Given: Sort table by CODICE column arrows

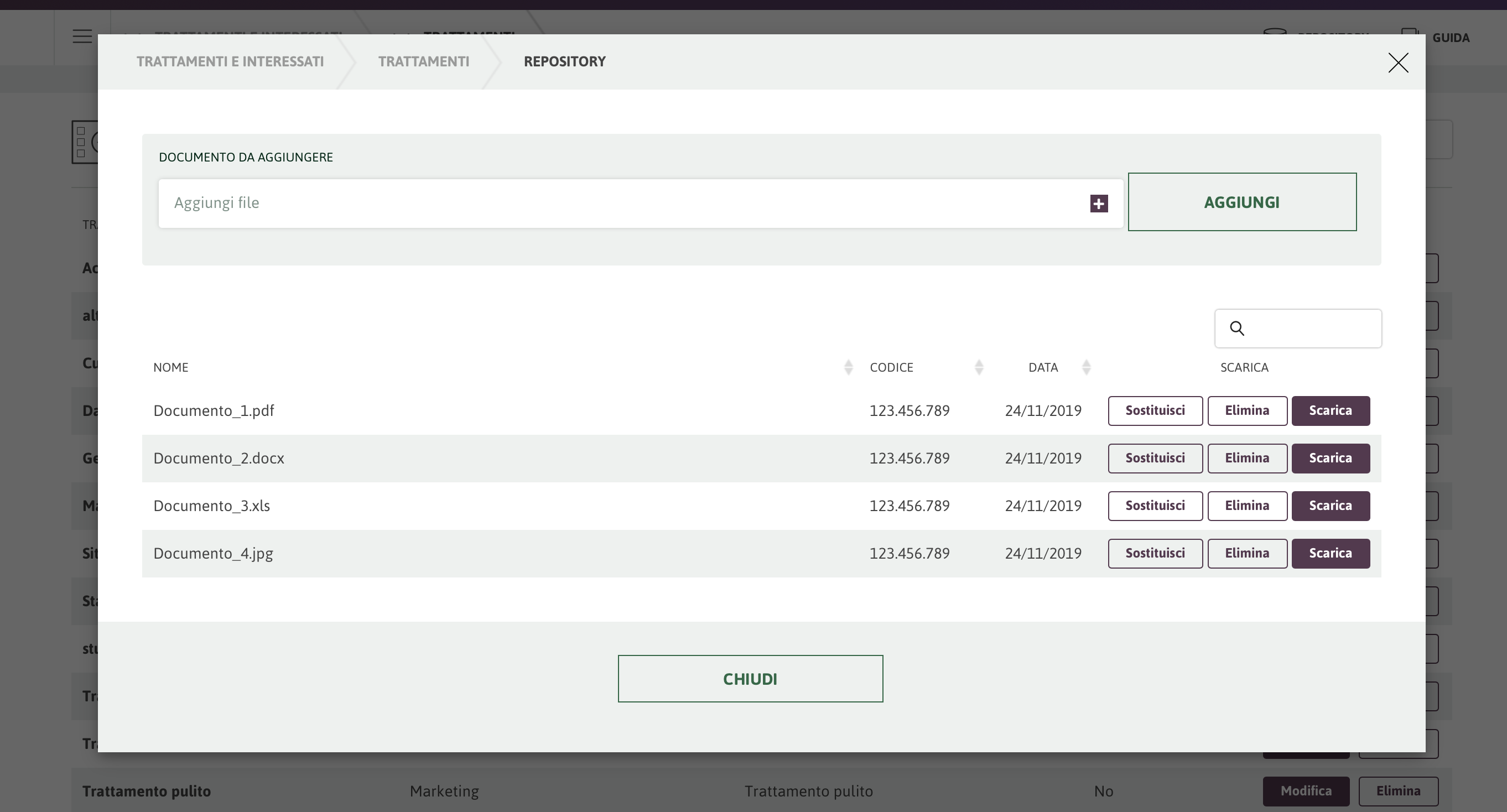Looking at the screenshot, I should click(x=979, y=367).
